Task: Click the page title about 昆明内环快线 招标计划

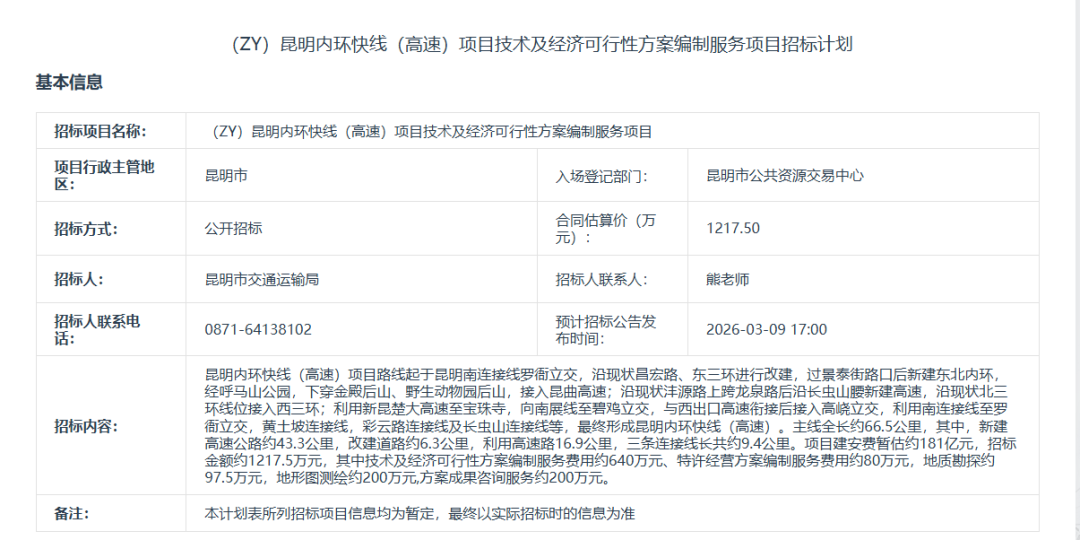Action: (539, 44)
